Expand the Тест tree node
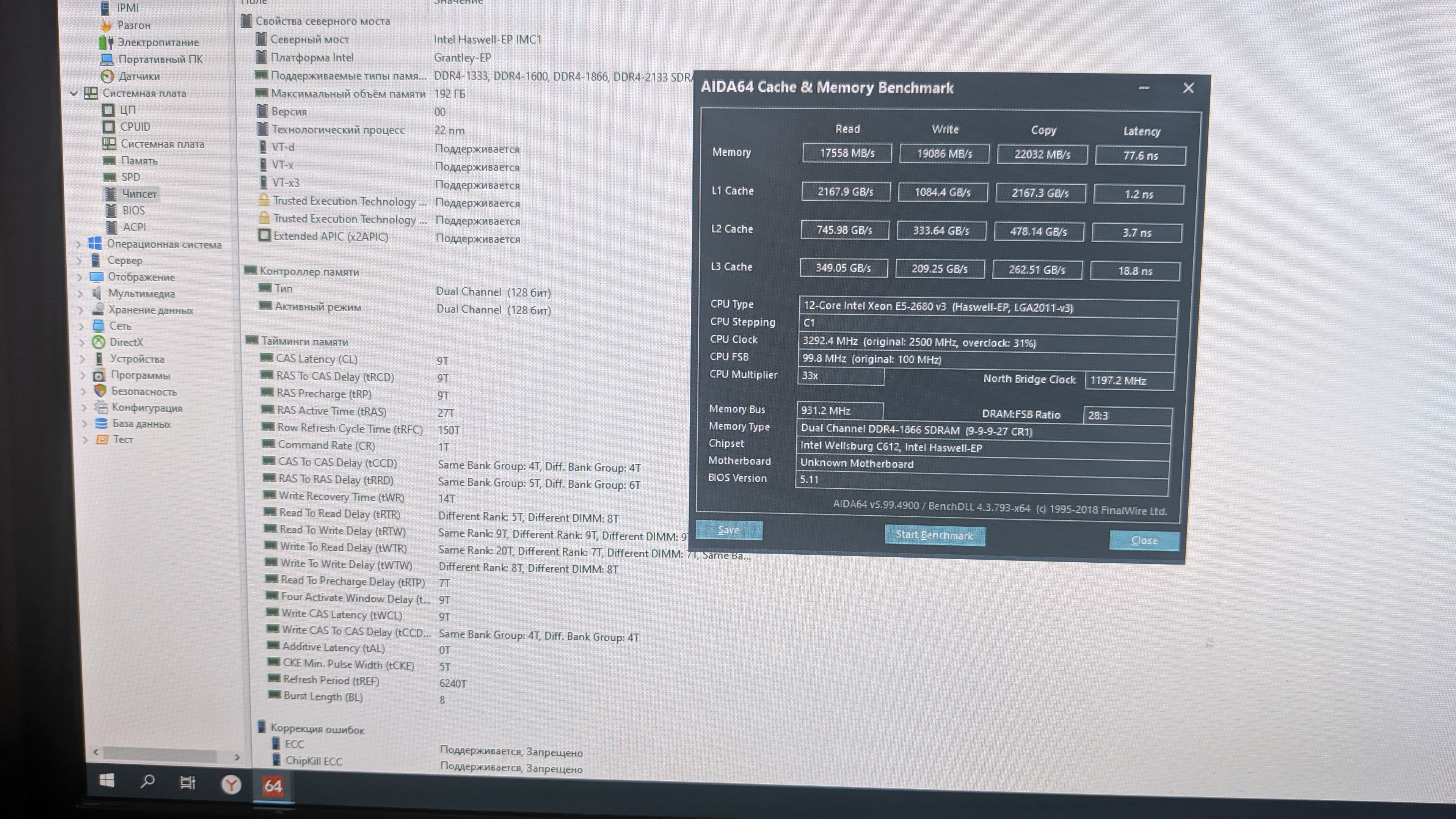1456x819 pixels. coord(85,440)
